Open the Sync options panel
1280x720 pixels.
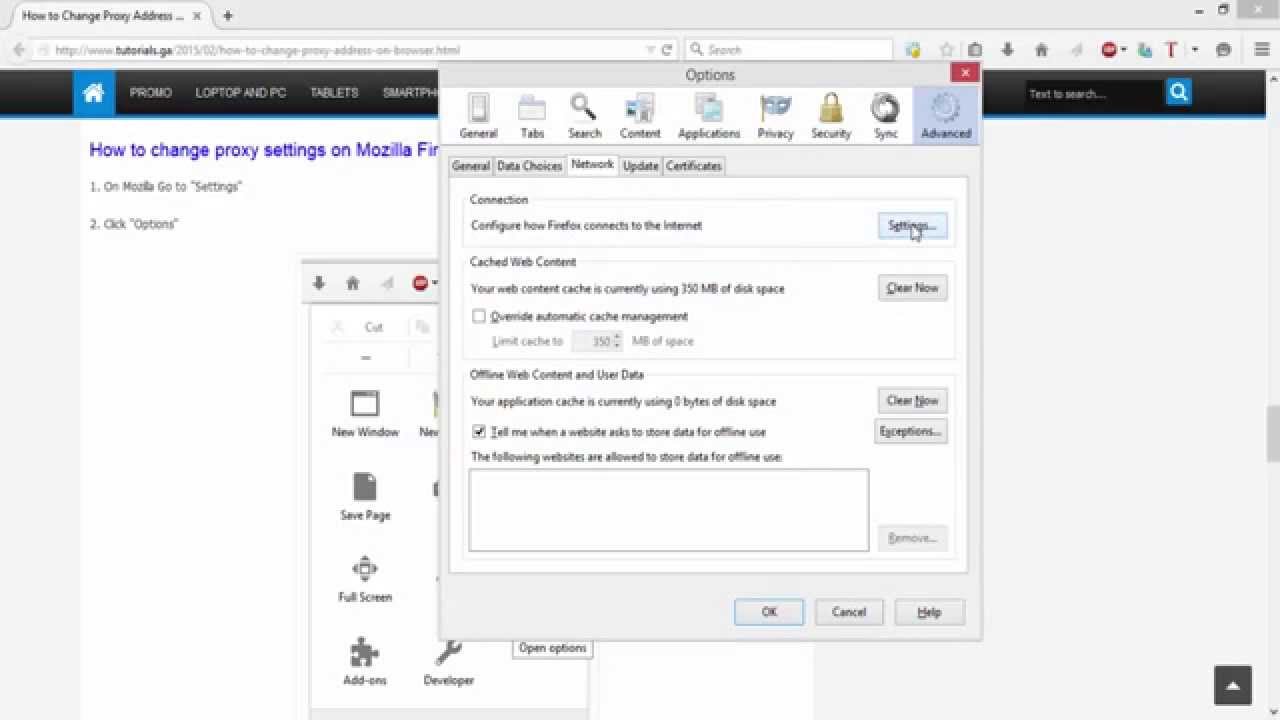coord(886,116)
